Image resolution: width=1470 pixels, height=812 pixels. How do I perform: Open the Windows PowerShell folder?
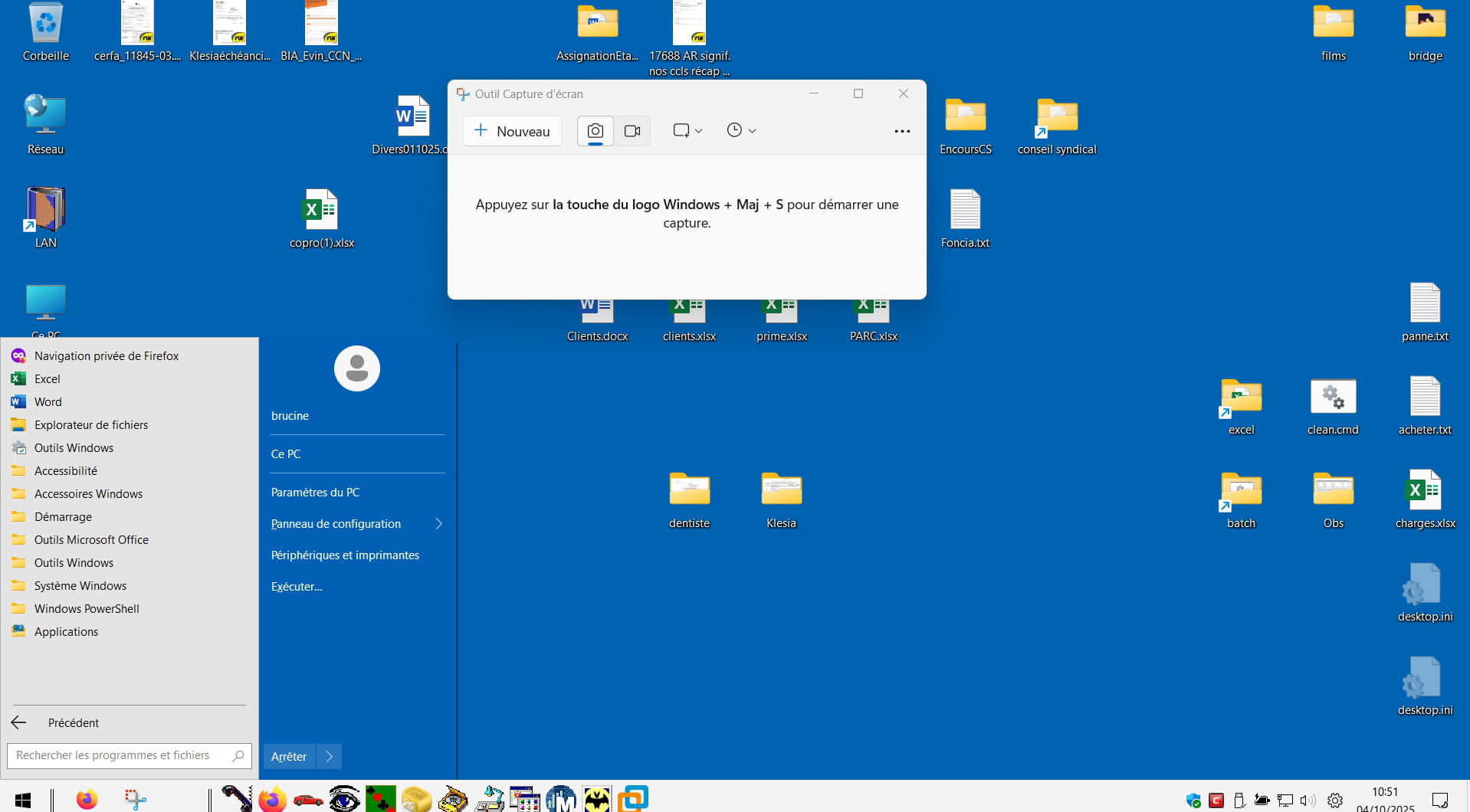pyautogui.click(x=87, y=609)
